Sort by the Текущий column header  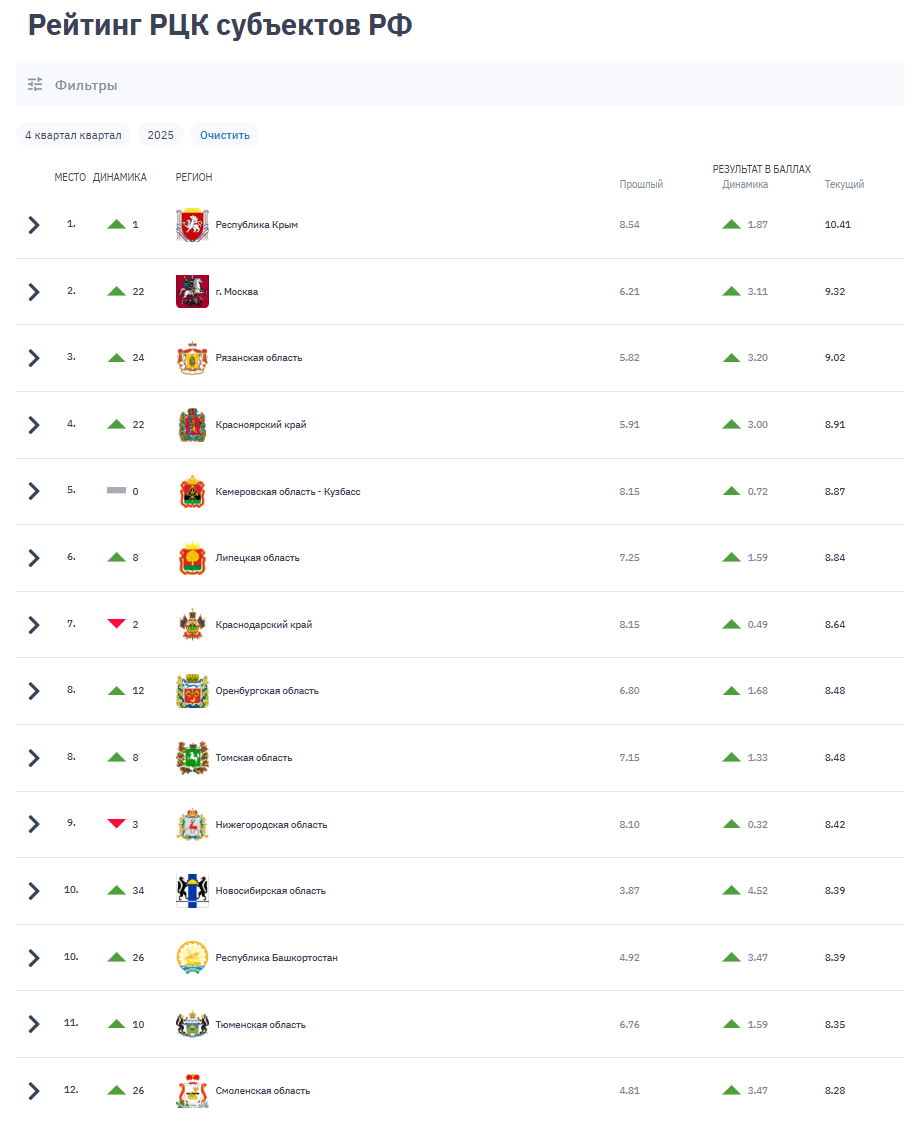pyautogui.click(x=844, y=184)
